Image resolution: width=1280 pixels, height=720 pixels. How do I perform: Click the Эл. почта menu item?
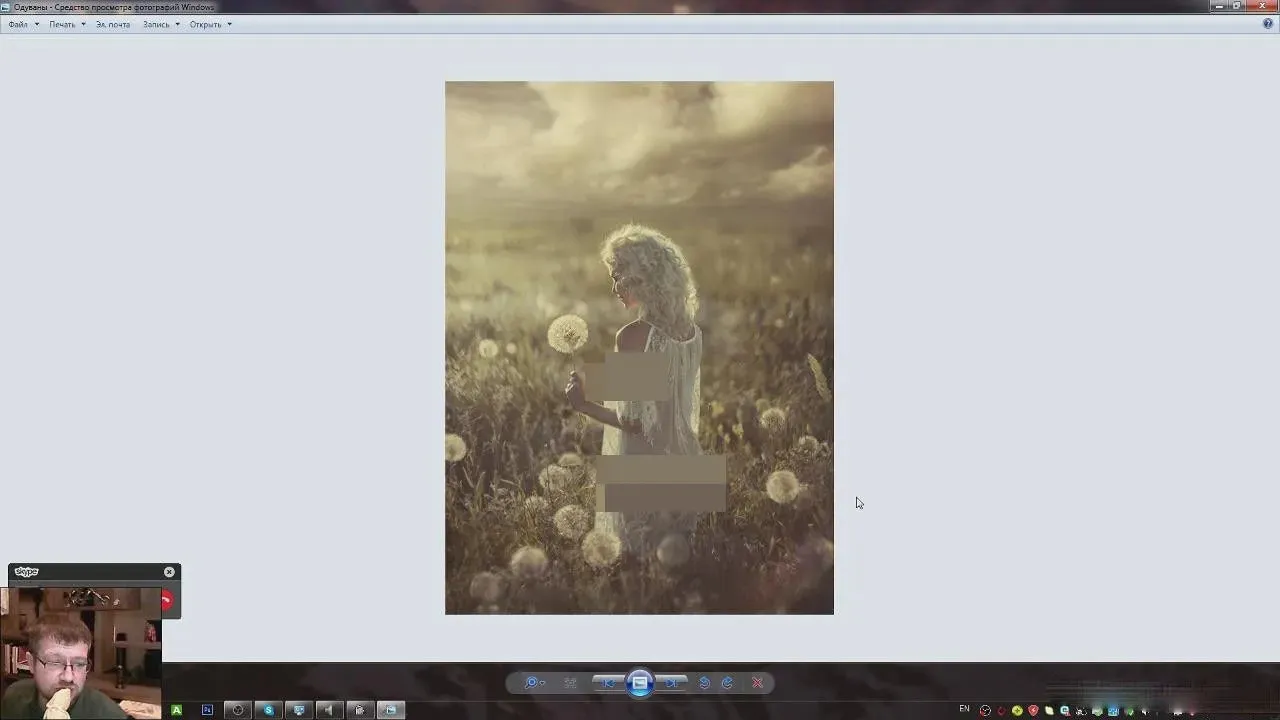click(113, 24)
